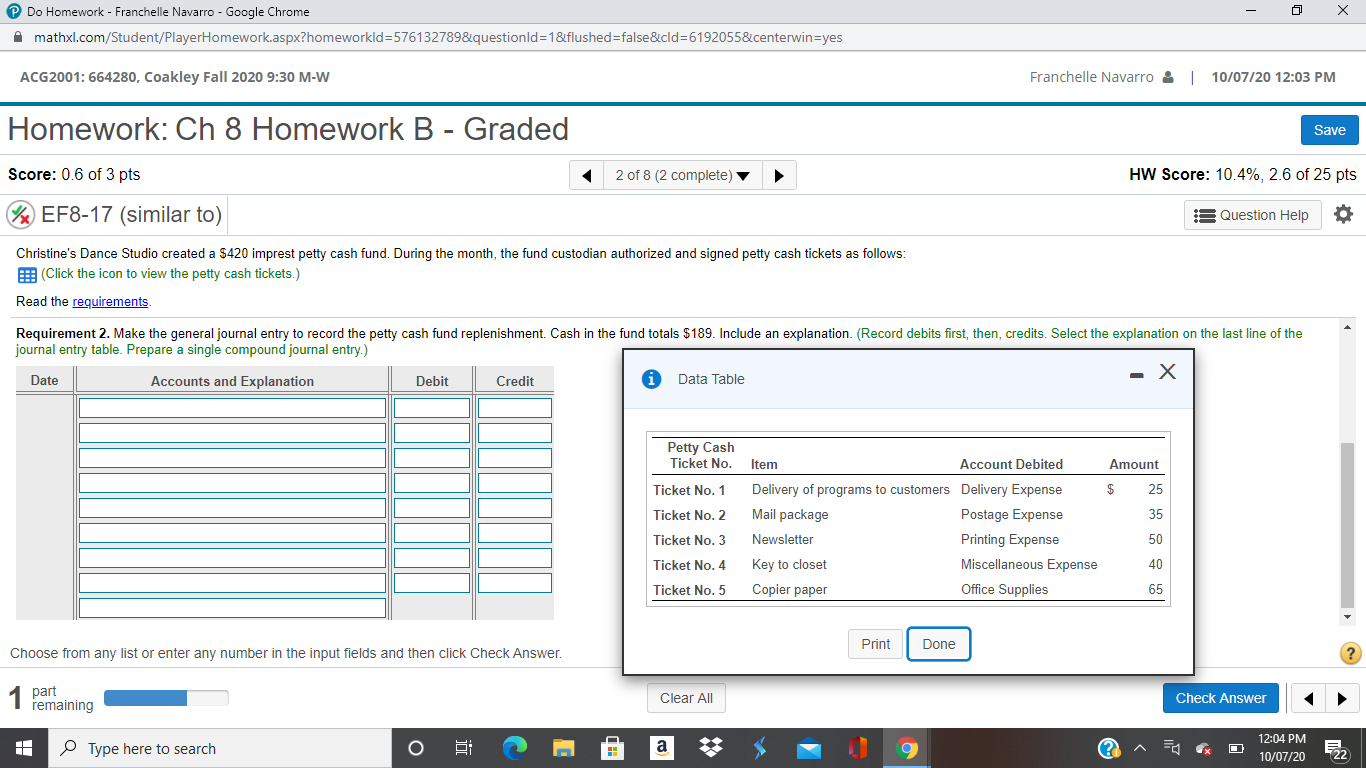Click the settings gear beside Question Help
The width and height of the screenshot is (1366, 768).
(x=1343, y=214)
